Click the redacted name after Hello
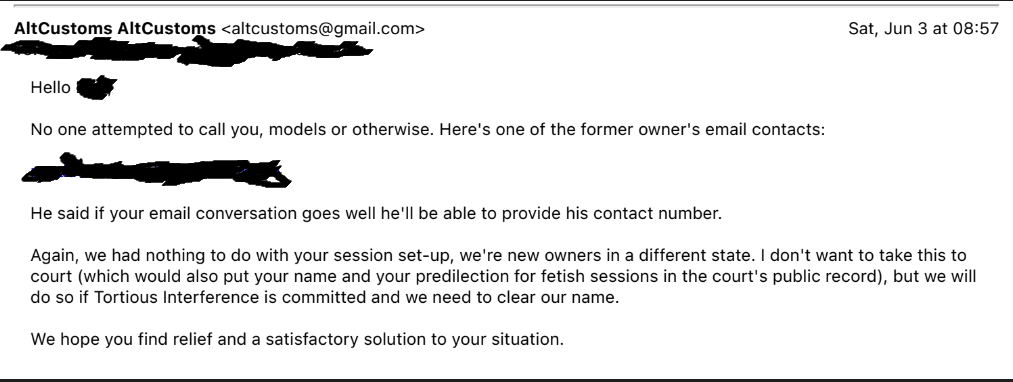Screen dimensions: 1013x382 tap(96, 88)
